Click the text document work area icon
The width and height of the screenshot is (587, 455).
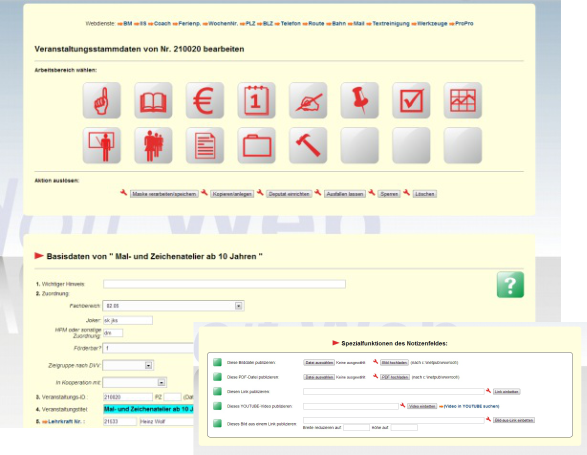pos(205,145)
